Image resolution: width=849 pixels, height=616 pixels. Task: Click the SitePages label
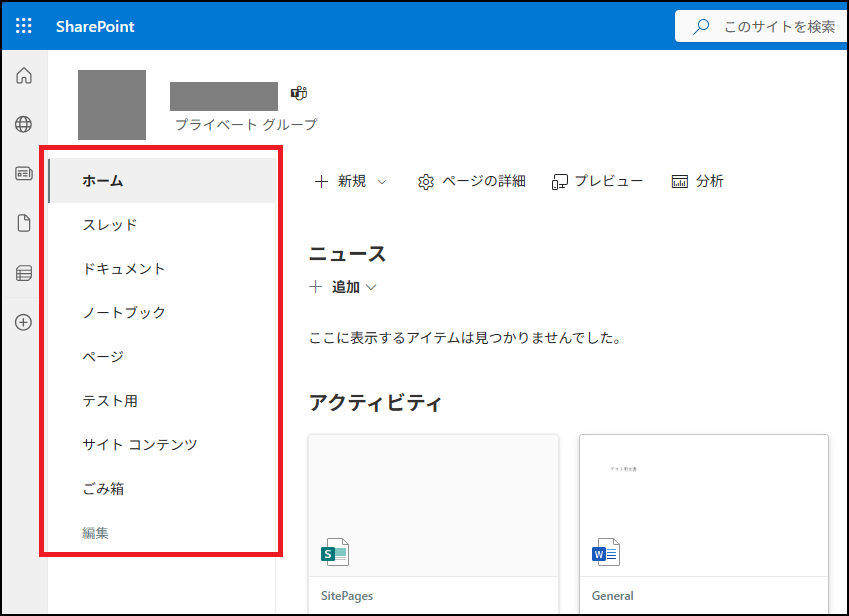pyautogui.click(x=347, y=596)
